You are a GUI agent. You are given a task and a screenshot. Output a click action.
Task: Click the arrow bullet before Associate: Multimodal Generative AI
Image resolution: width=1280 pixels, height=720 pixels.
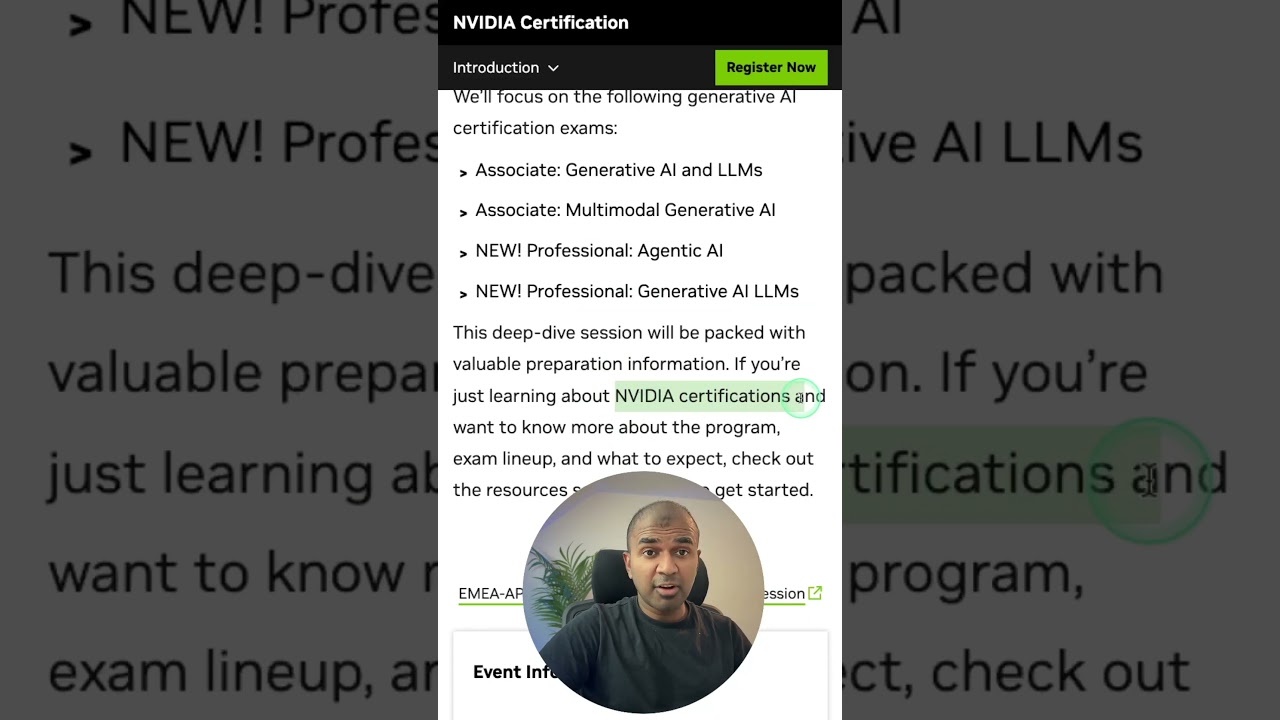[463, 213]
